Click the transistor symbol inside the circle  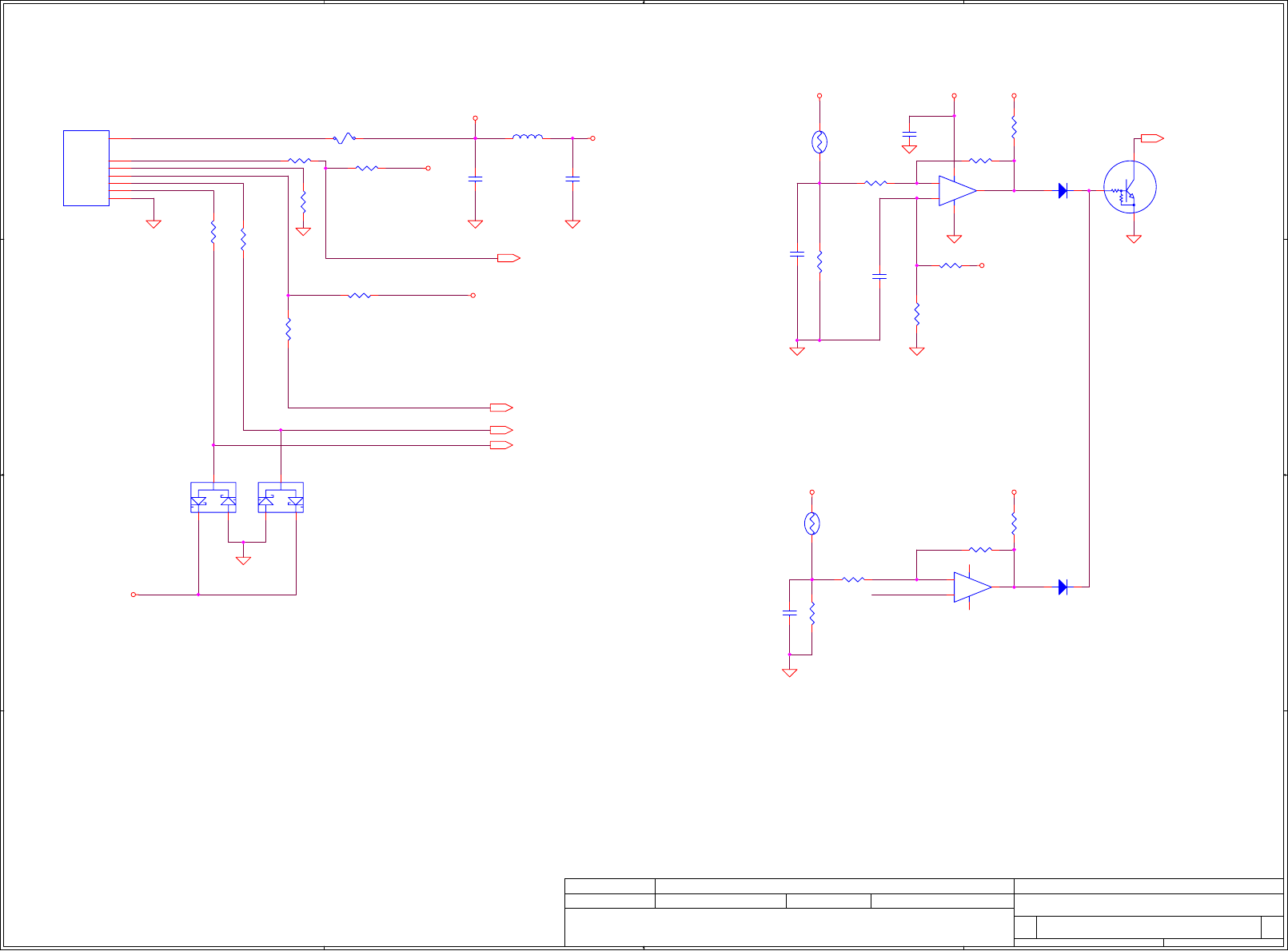(x=1130, y=188)
